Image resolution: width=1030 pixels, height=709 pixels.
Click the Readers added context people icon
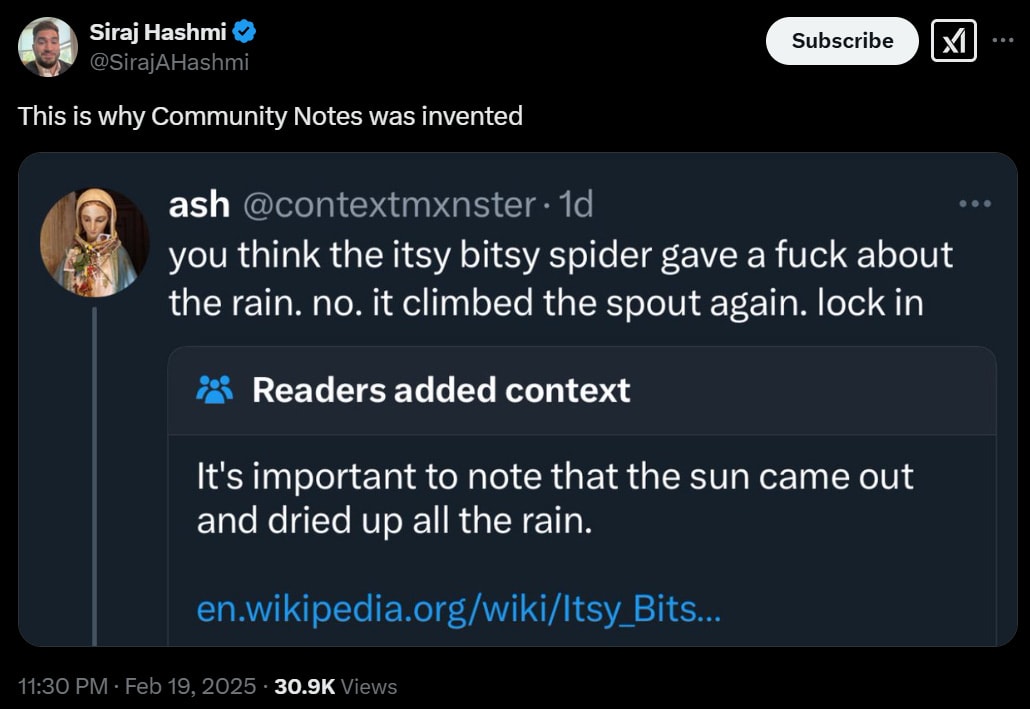214,390
